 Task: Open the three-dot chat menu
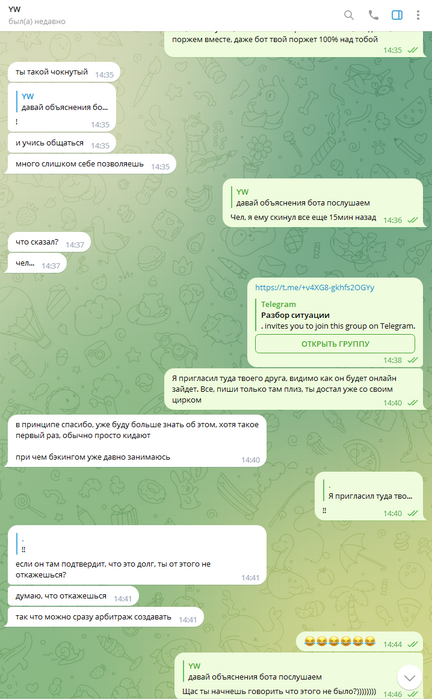tap(418, 15)
